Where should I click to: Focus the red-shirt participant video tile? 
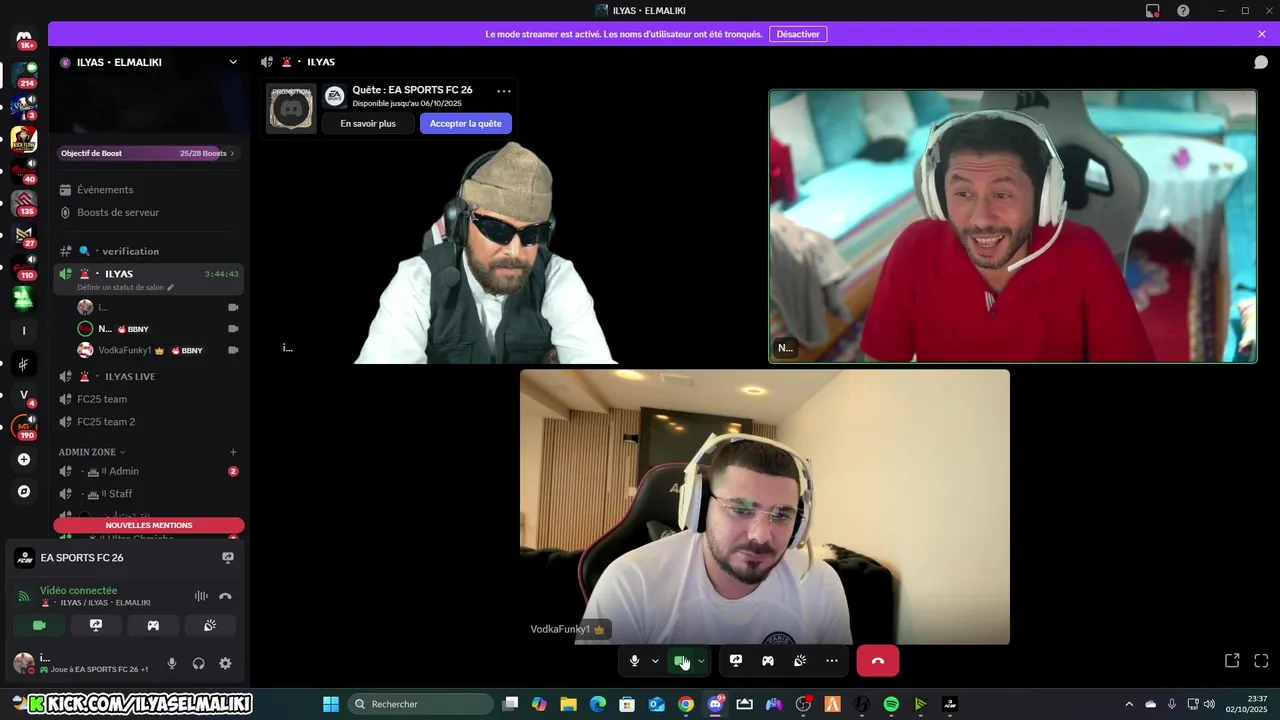coord(1013,226)
